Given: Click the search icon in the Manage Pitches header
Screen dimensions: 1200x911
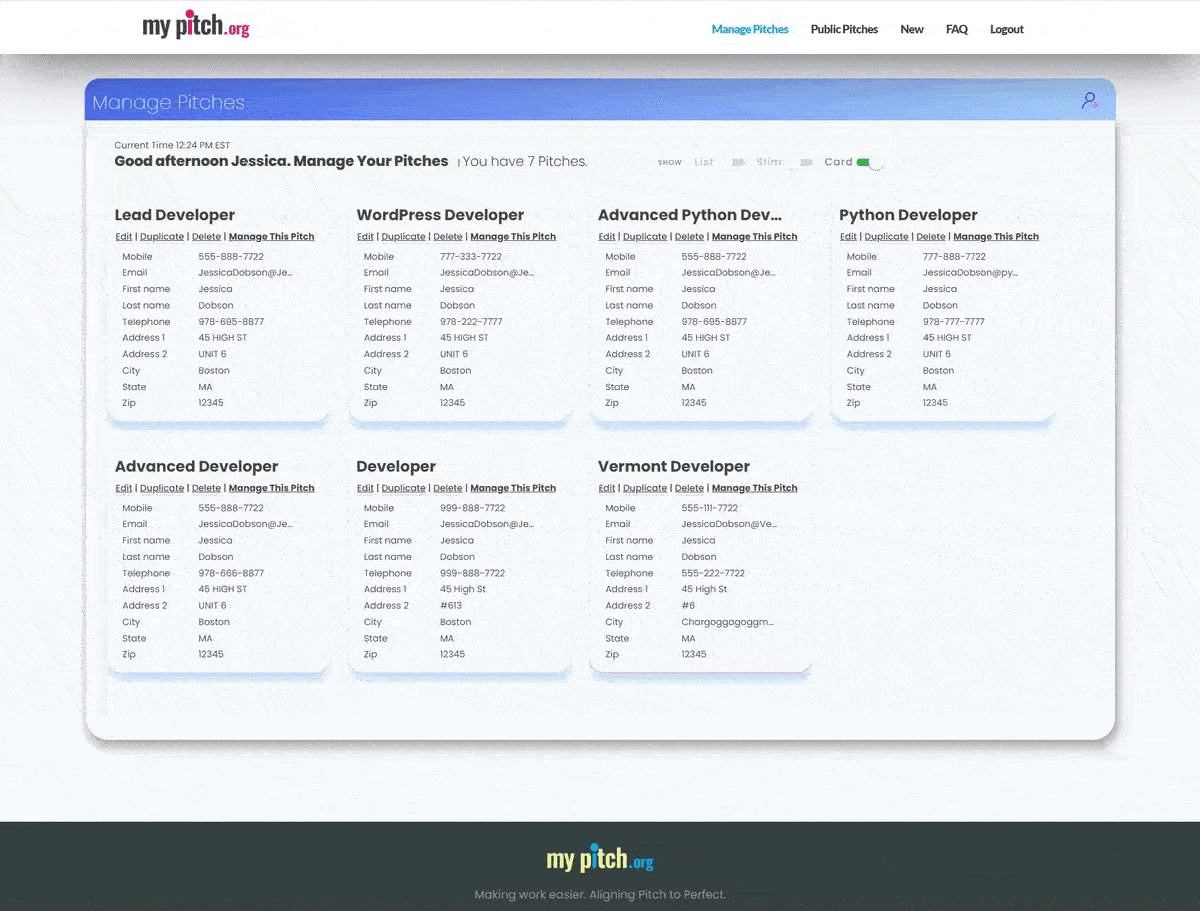Looking at the screenshot, I should point(1089,100).
